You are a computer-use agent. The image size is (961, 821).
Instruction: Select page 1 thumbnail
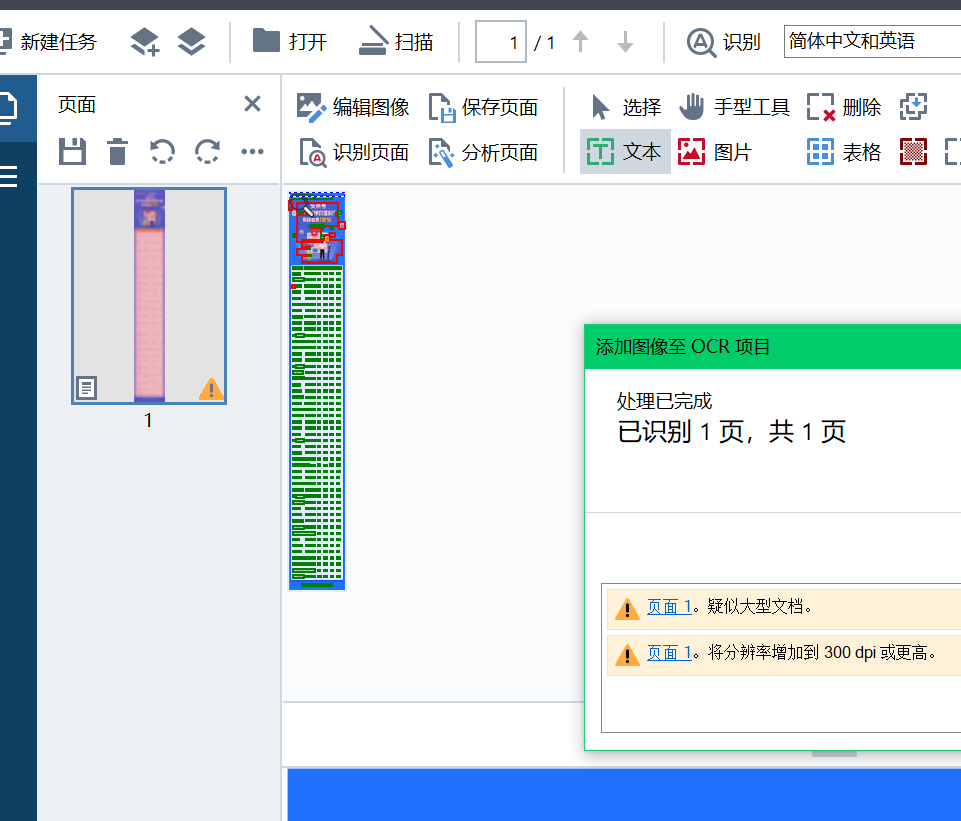(149, 296)
